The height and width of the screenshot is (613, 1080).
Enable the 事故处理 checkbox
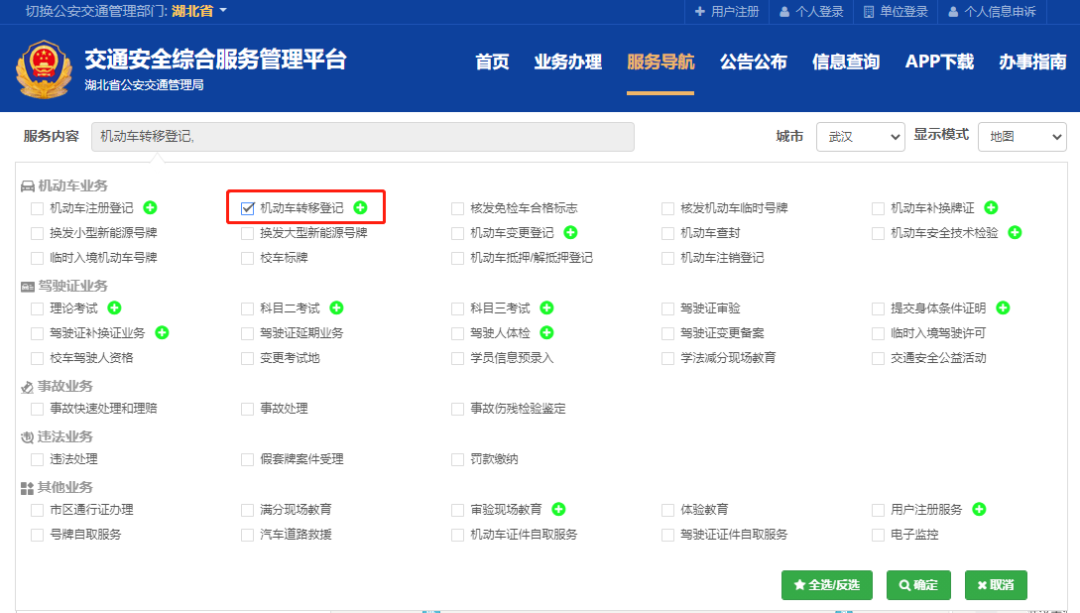pyautogui.click(x=247, y=409)
